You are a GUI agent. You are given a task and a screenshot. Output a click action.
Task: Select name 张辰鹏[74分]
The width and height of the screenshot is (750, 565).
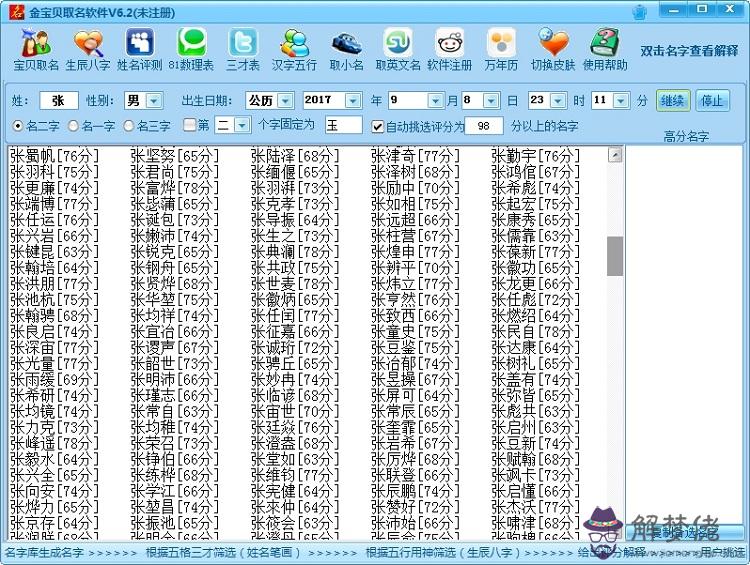pyautogui.click(x=415, y=491)
